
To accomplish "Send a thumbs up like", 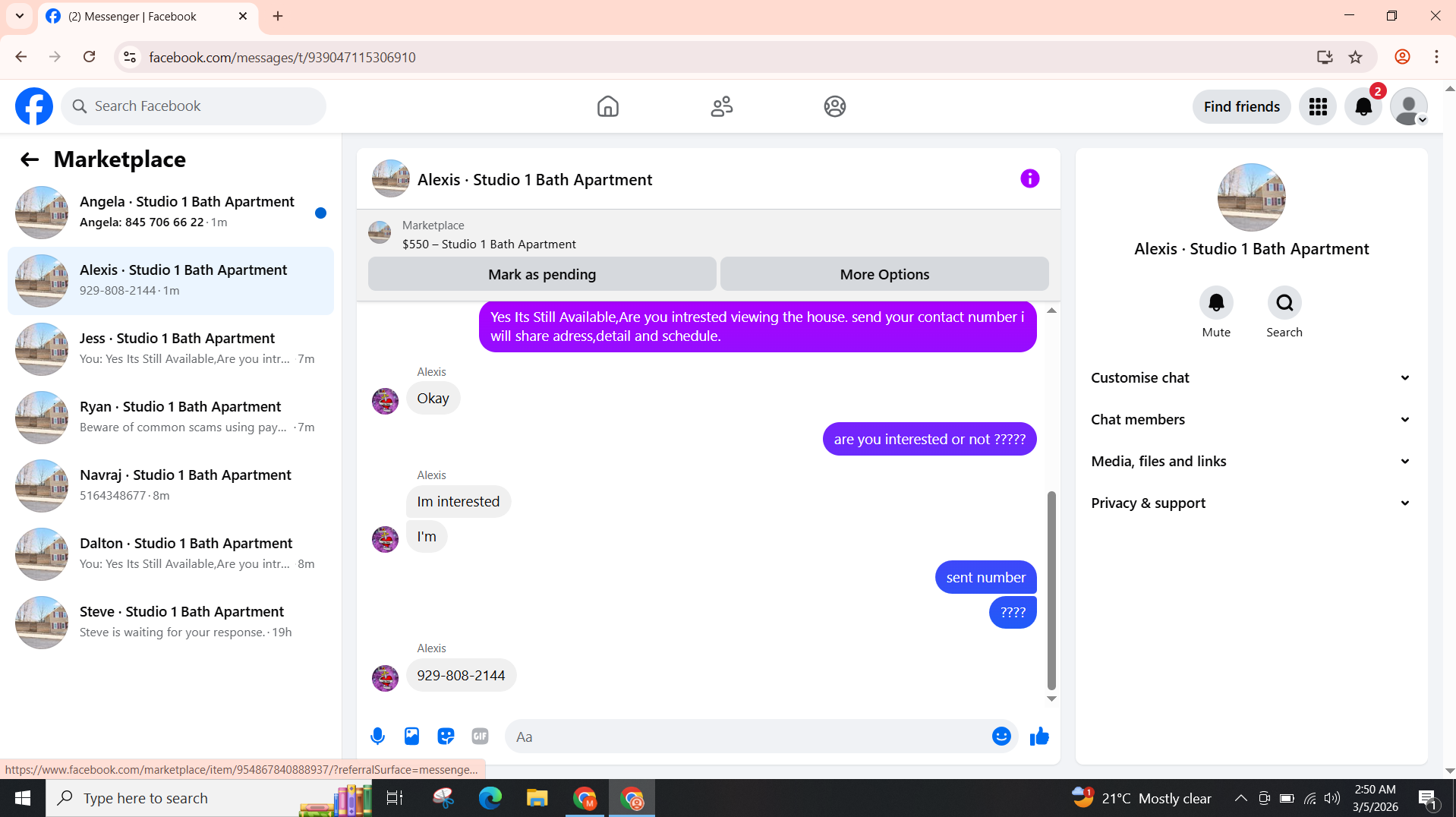I will coord(1039,736).
